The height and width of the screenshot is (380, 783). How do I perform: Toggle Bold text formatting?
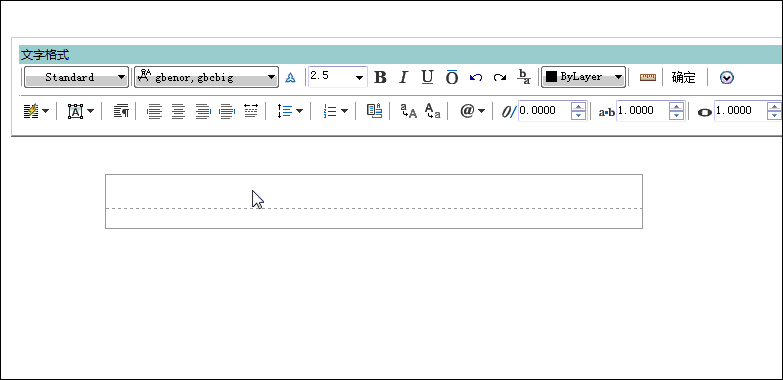(x=380, y=77)
